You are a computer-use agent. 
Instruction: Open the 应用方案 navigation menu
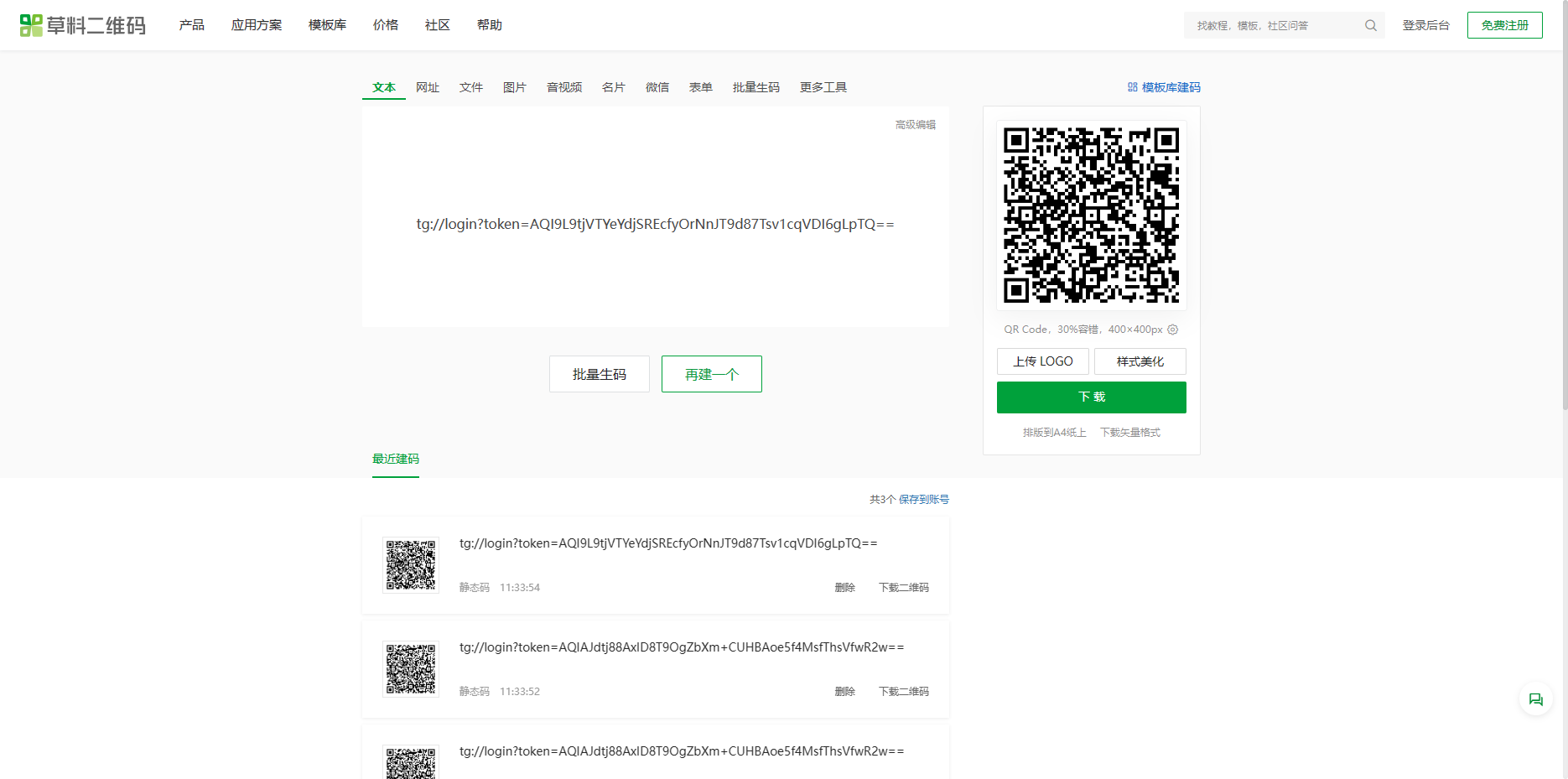257,25
